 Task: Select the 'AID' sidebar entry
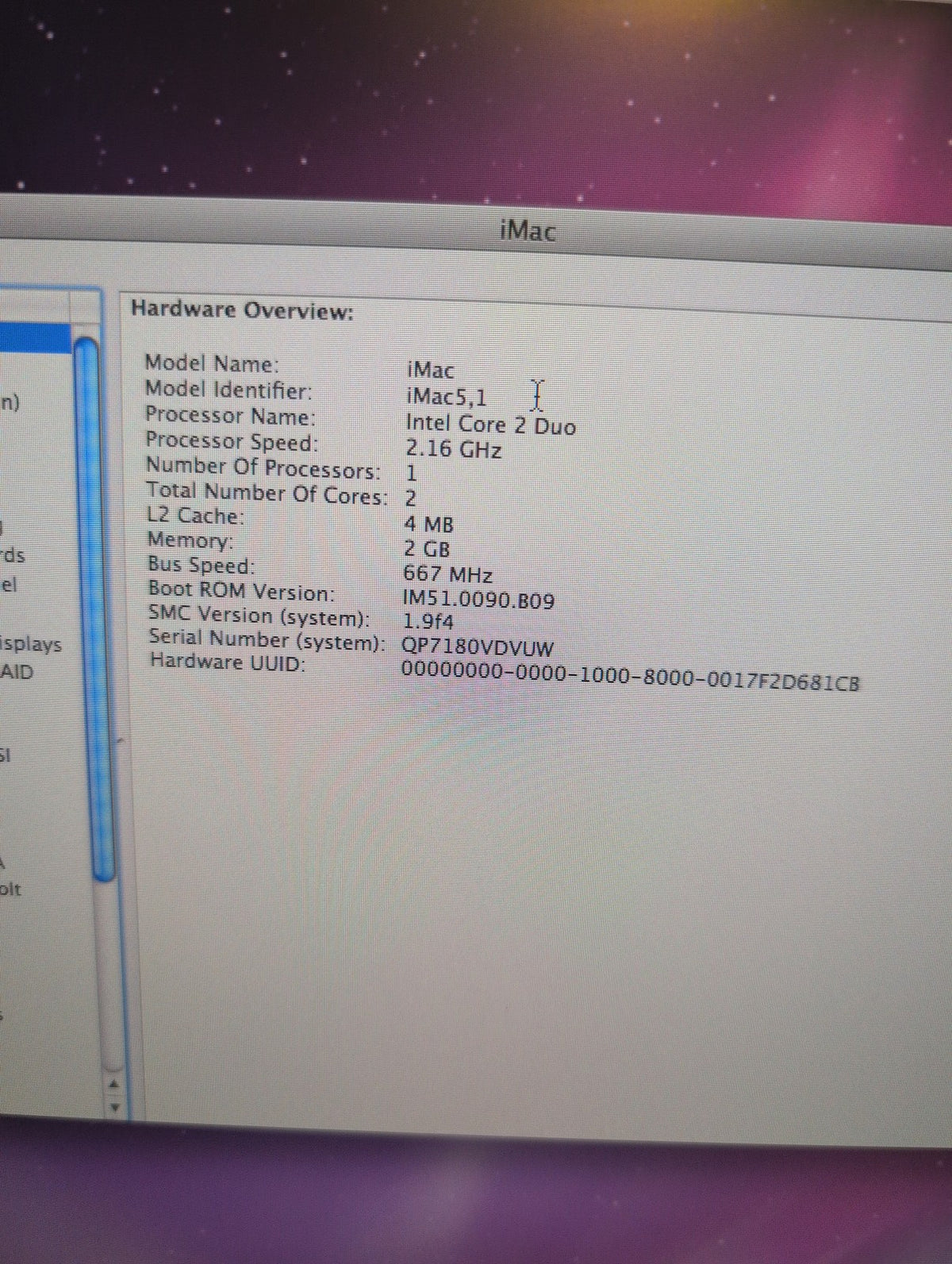coord(17,672)
